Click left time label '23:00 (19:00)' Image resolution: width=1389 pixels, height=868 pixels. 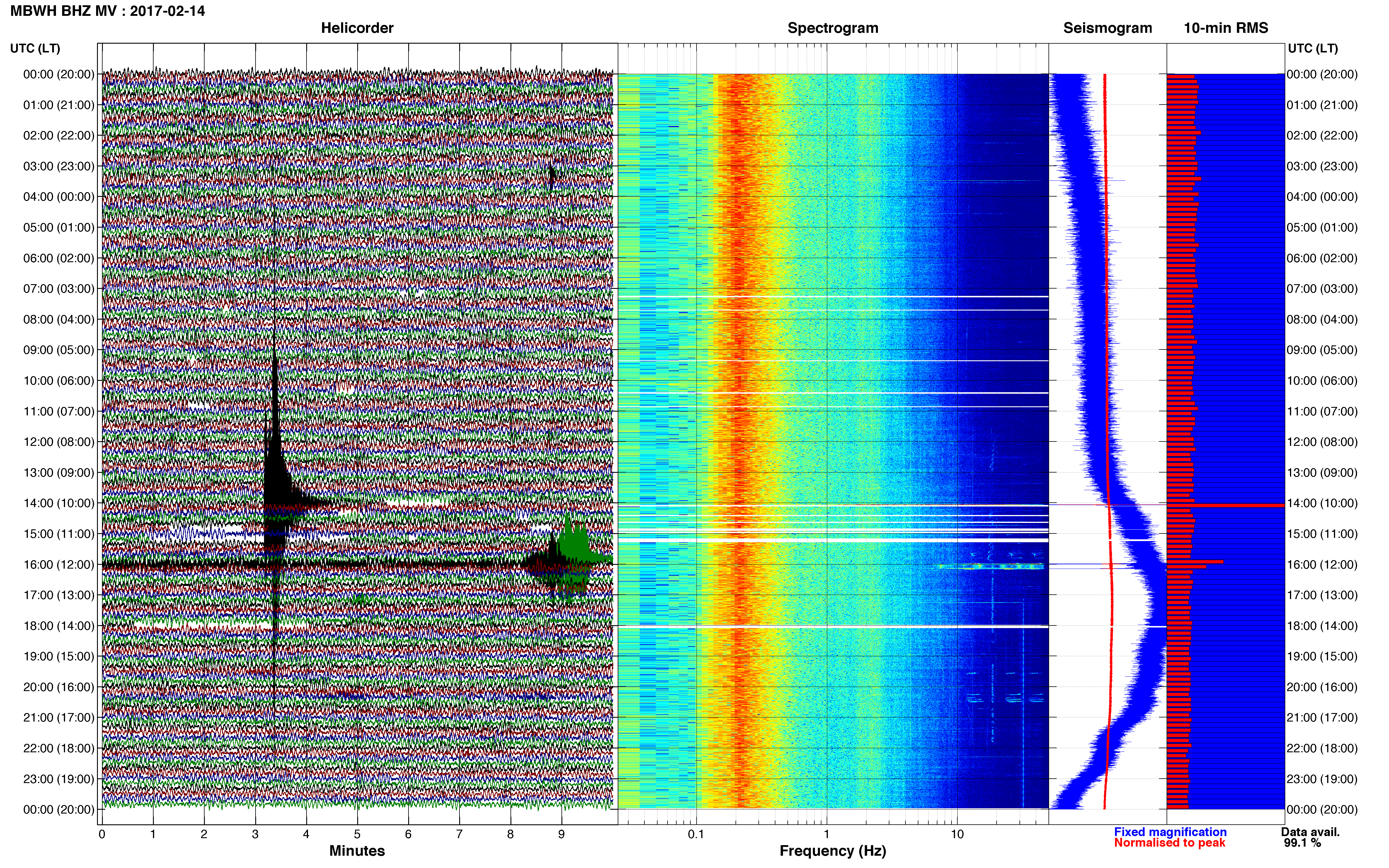pos(59,779)
